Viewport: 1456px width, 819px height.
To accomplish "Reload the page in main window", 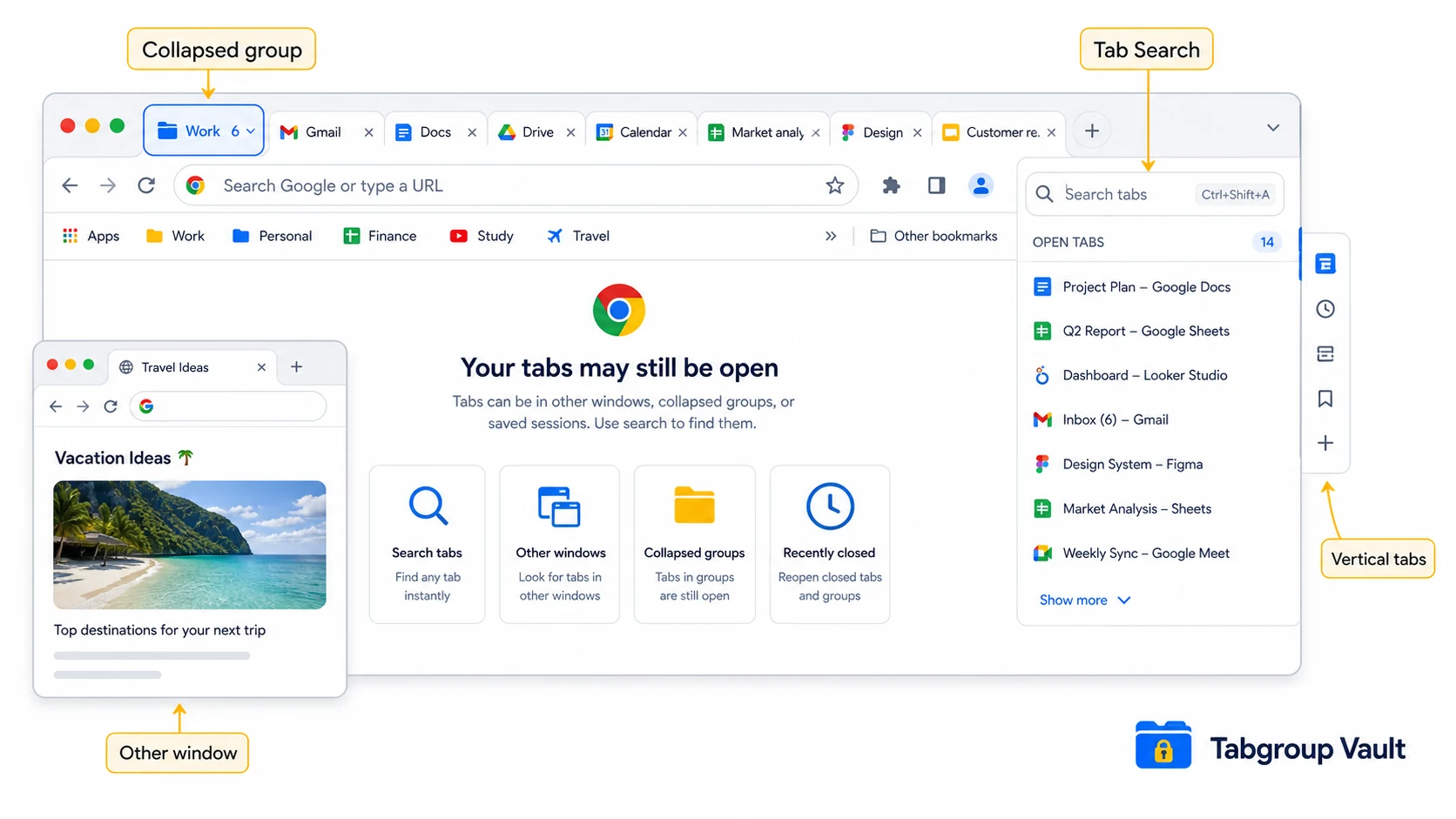I will pos(146,185).
